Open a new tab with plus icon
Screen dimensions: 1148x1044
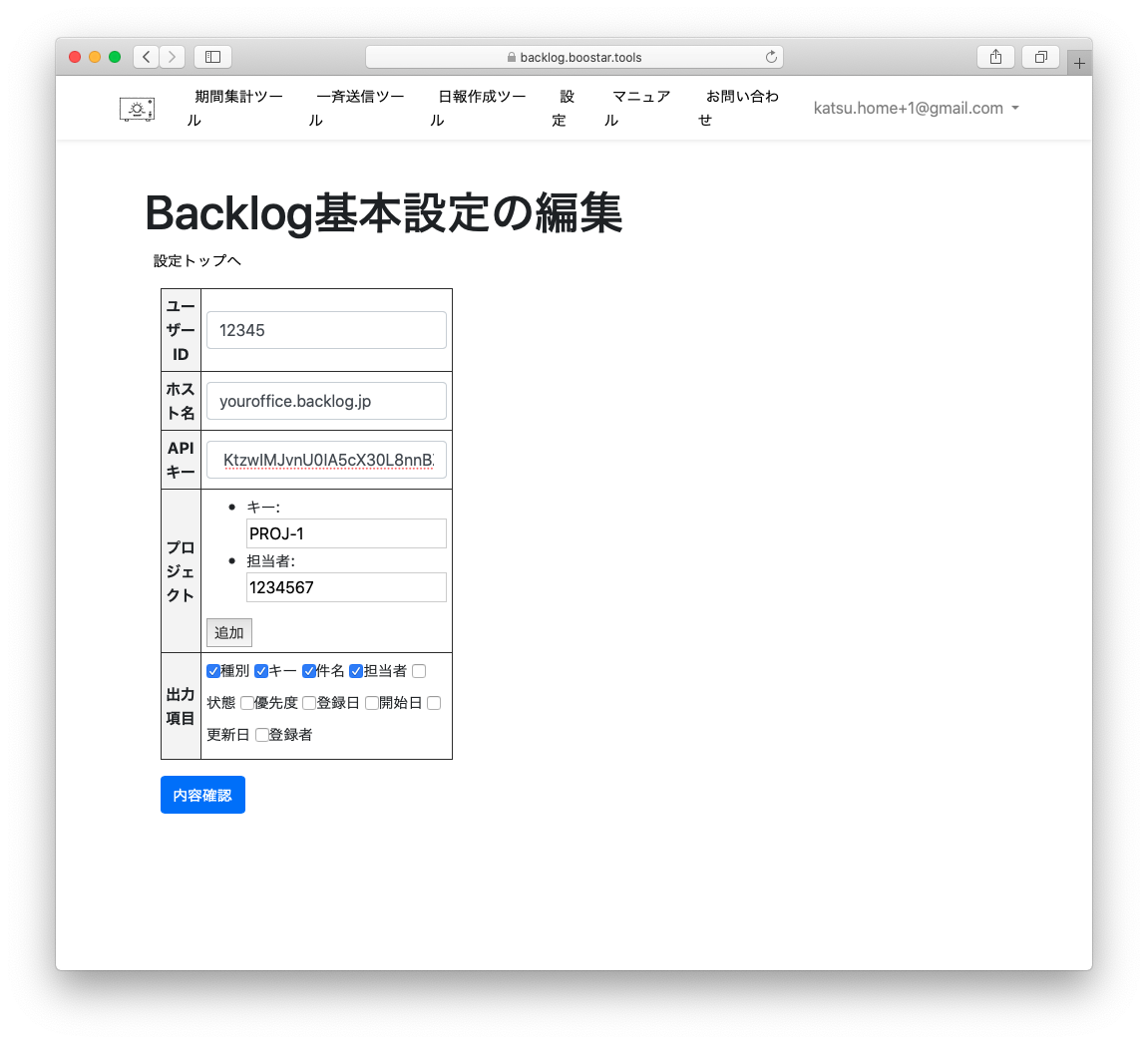[x=1079, y=63]
